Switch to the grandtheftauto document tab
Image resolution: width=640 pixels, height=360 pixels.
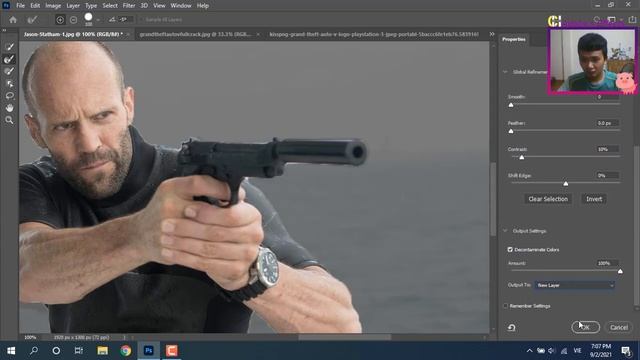(x=196, y=34)
